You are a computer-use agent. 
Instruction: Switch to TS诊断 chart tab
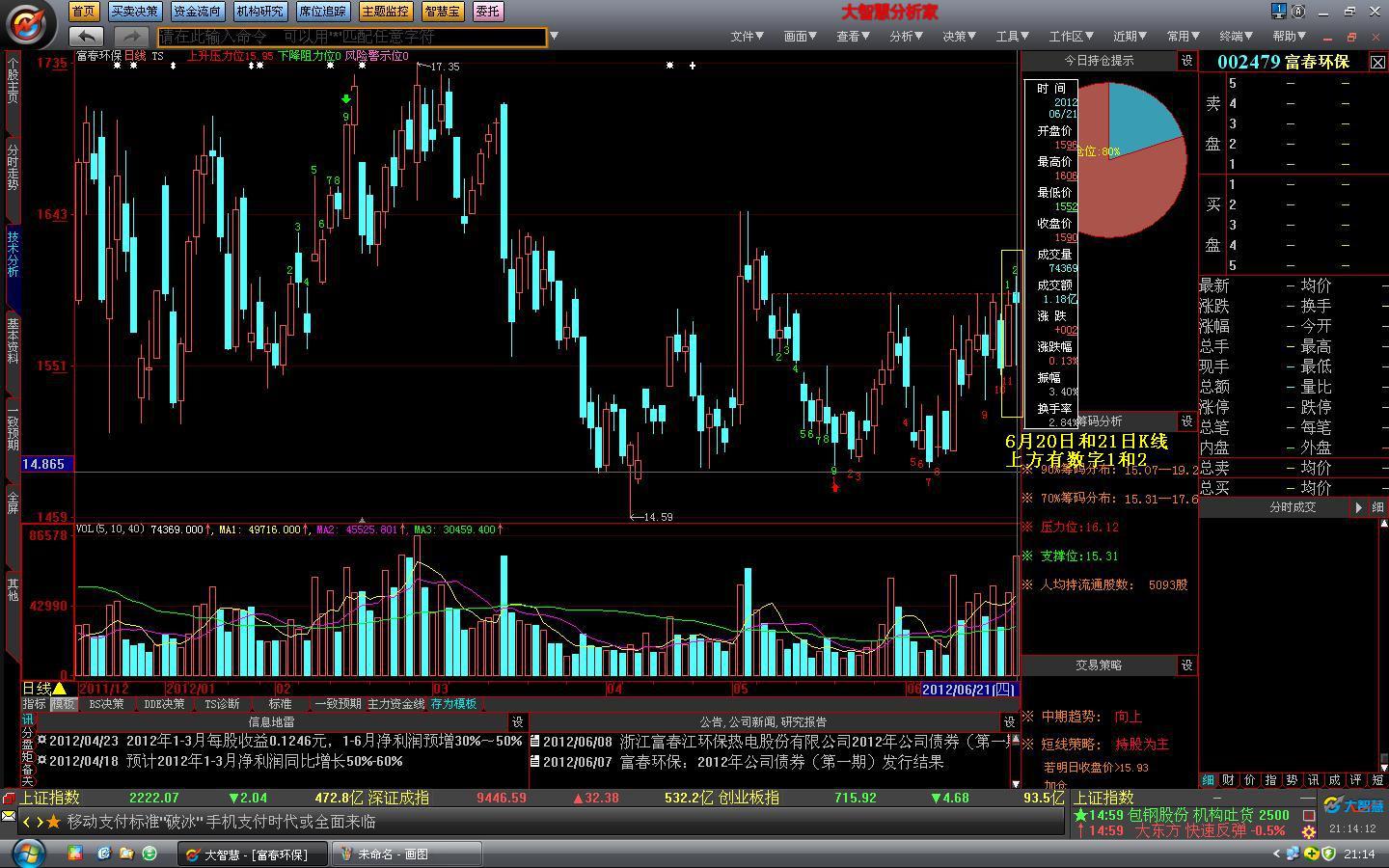tap(222, 704)
